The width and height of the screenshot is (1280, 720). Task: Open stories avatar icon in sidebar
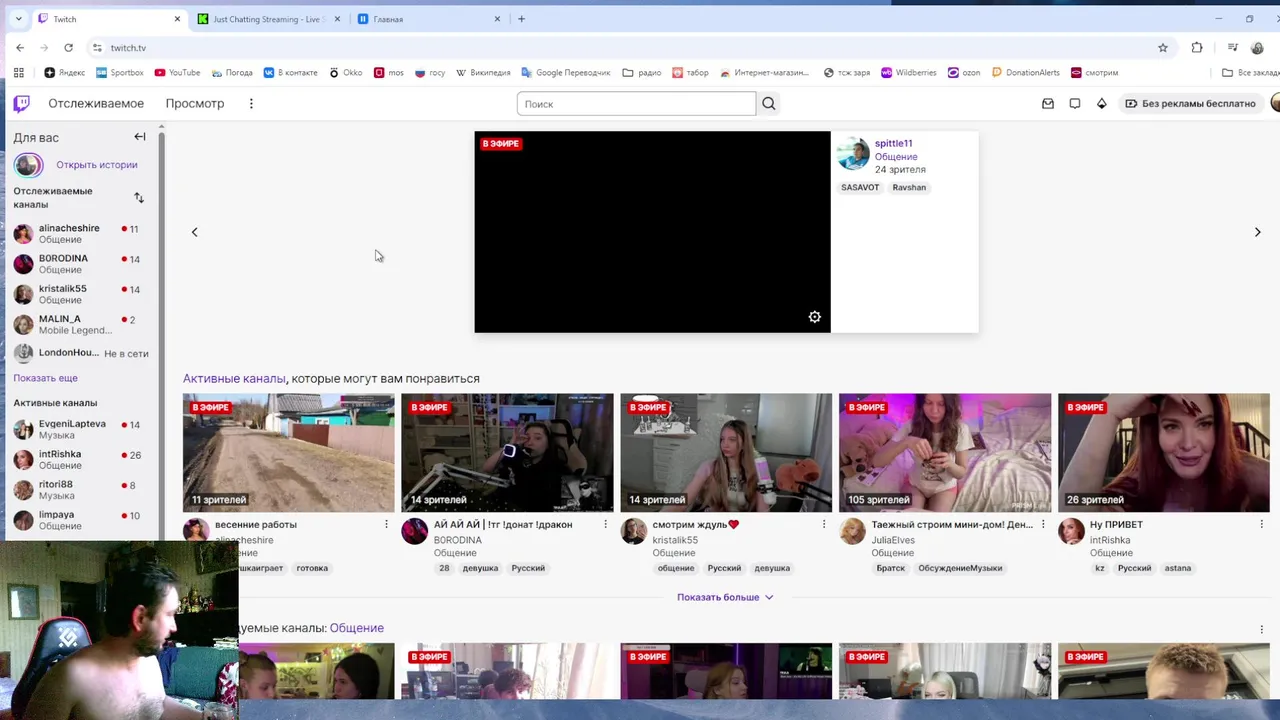28,165
